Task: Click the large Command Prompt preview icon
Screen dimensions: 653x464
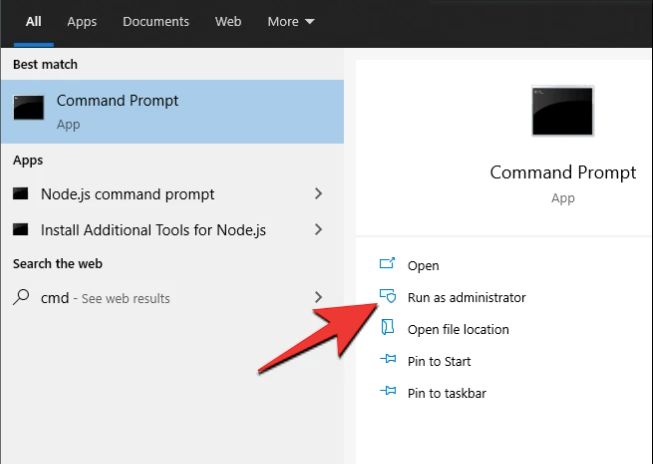Action: (x=562, y=111)
